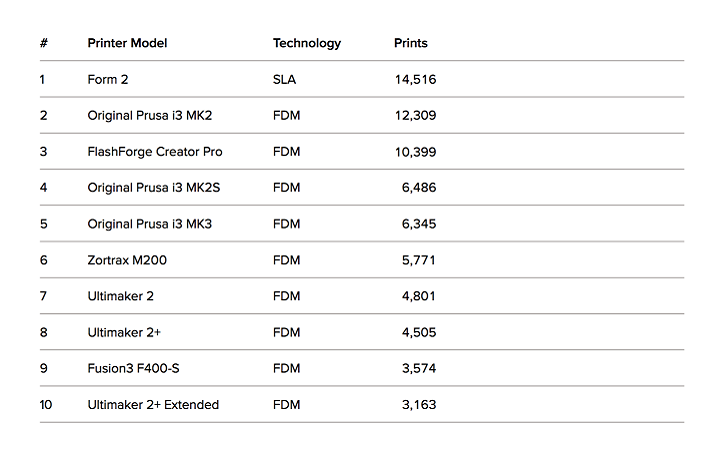Select the Ultimaker 2 row name

click(120, 296)
